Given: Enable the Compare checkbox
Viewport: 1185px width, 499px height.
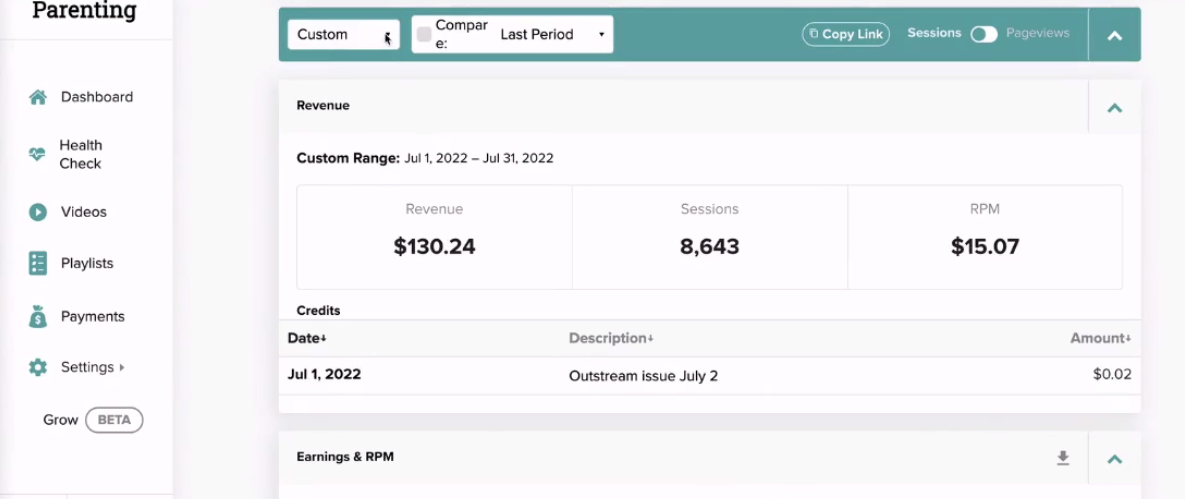Looking at the screenshot, I should [424, 34].
